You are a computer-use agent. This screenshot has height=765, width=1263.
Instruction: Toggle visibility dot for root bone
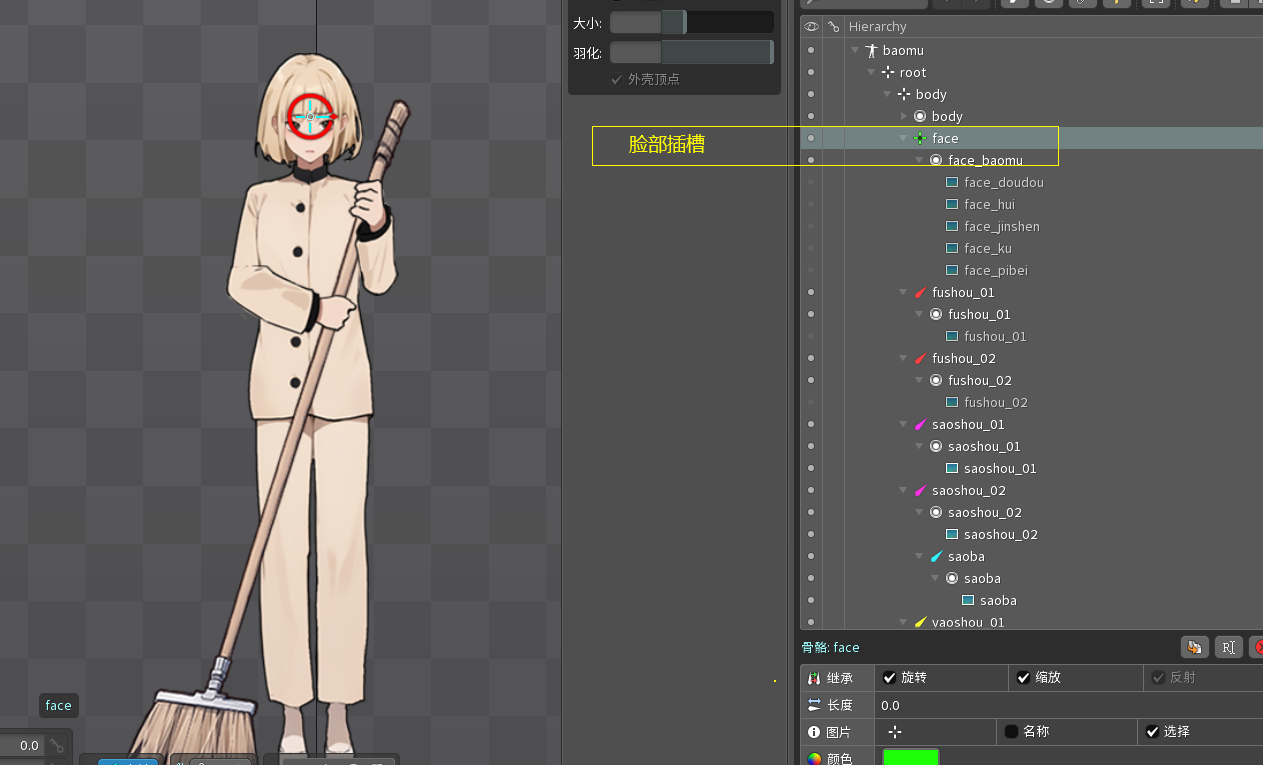pos(810,73)
